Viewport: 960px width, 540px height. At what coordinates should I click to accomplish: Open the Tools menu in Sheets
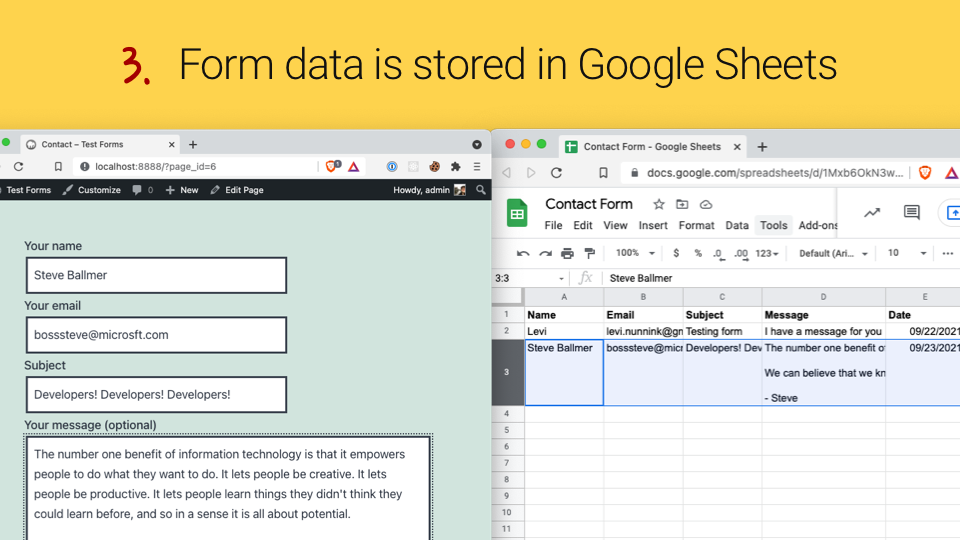773,226
